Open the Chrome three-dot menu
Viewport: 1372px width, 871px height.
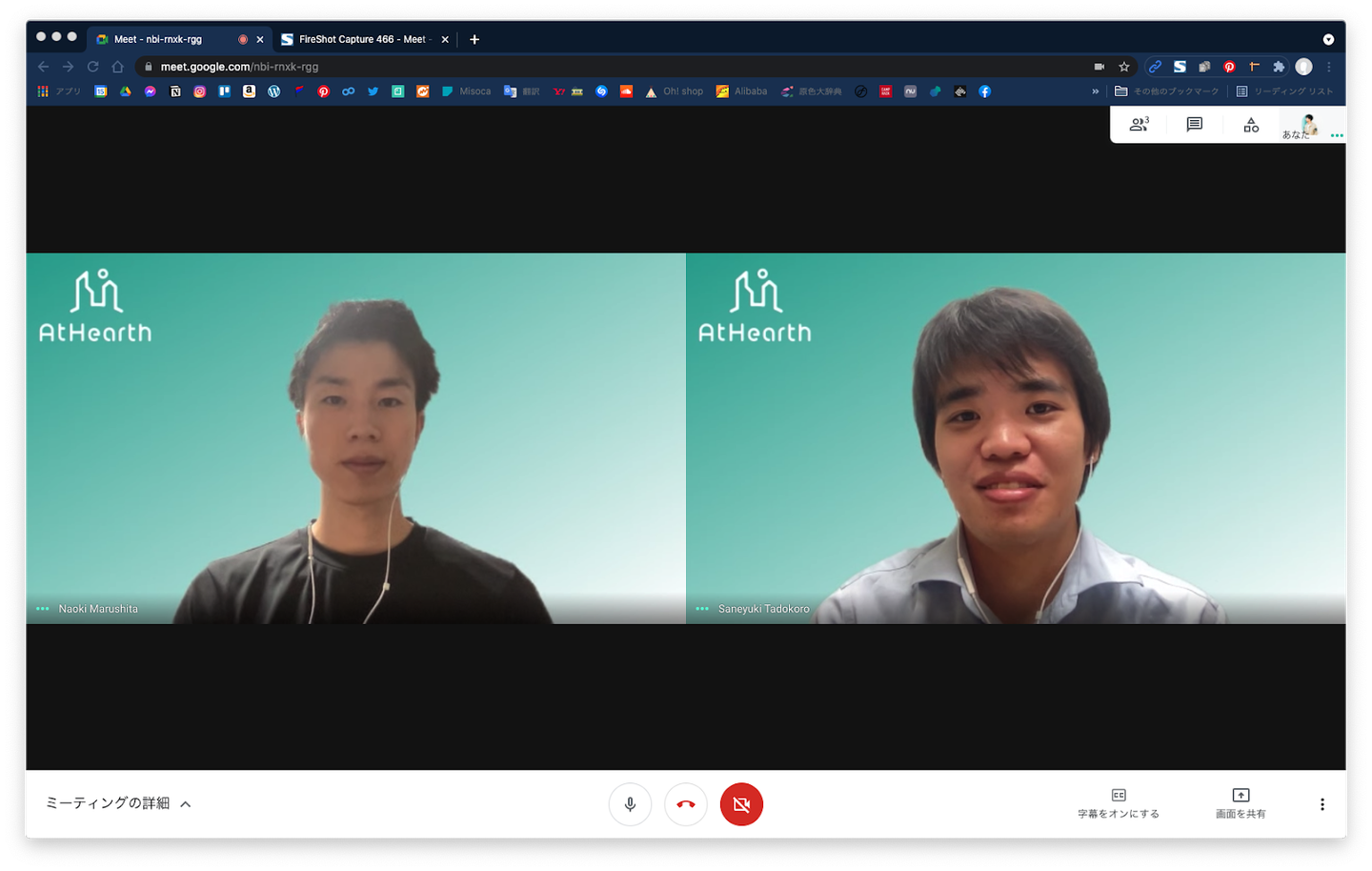tap(1328, 67)
